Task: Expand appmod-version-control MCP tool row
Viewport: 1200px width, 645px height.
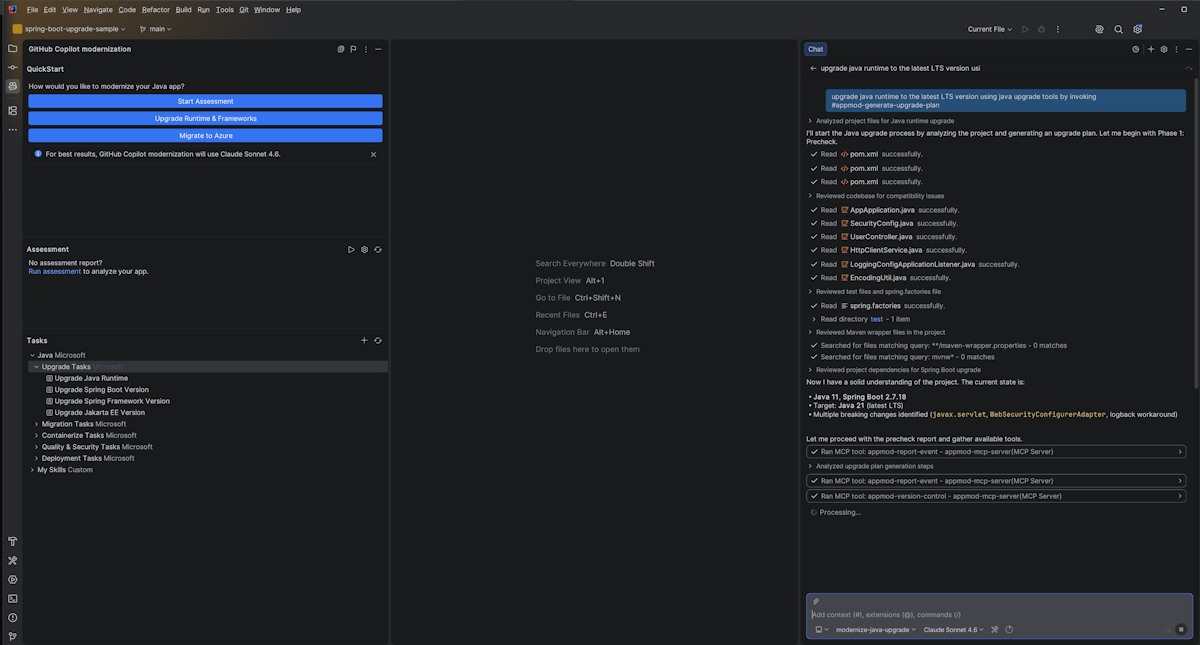Action: click(x=996, y=496)
